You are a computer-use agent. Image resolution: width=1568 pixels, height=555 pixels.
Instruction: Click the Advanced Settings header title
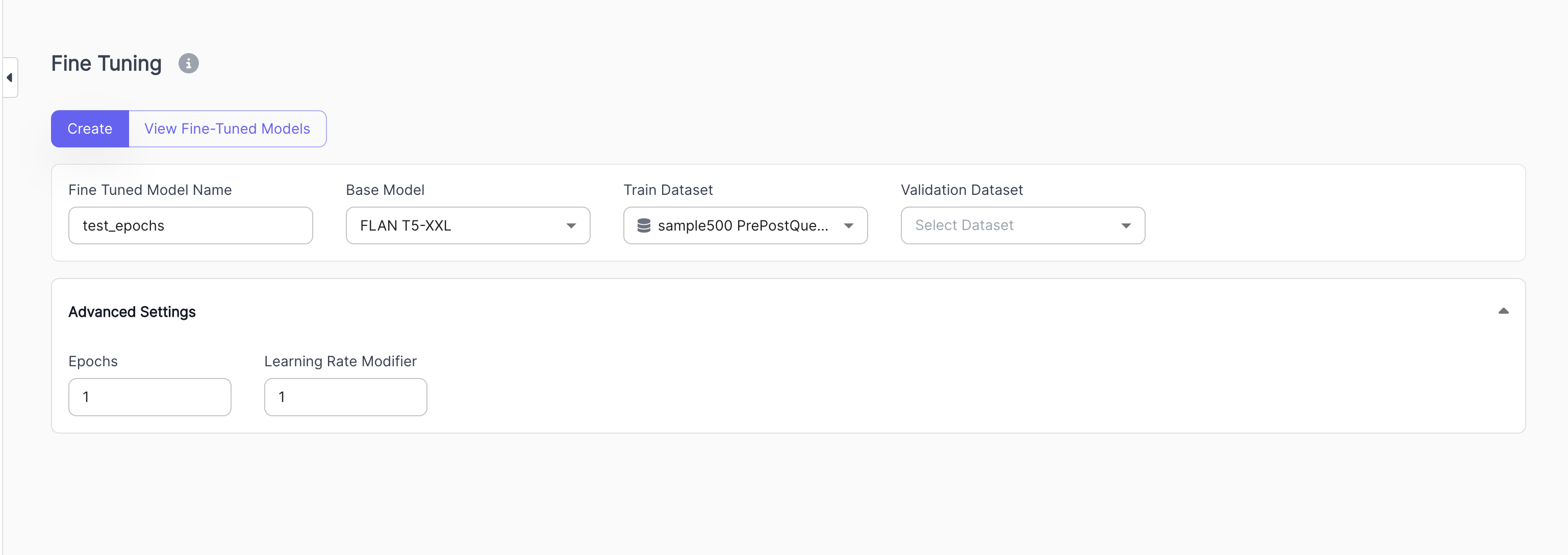(x=132, y=312)
